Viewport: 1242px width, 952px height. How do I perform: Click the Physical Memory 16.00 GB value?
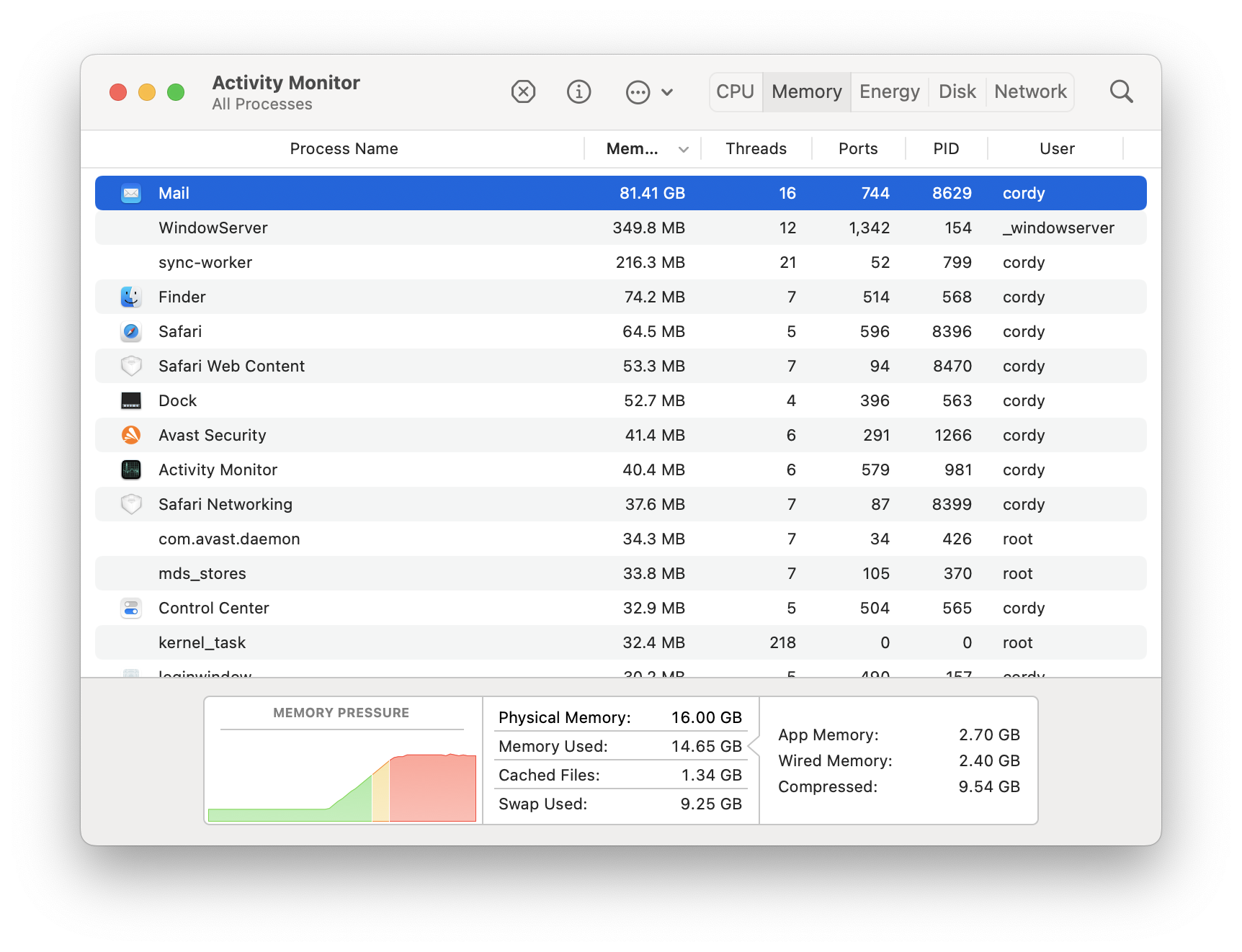[x=706, y=718]
